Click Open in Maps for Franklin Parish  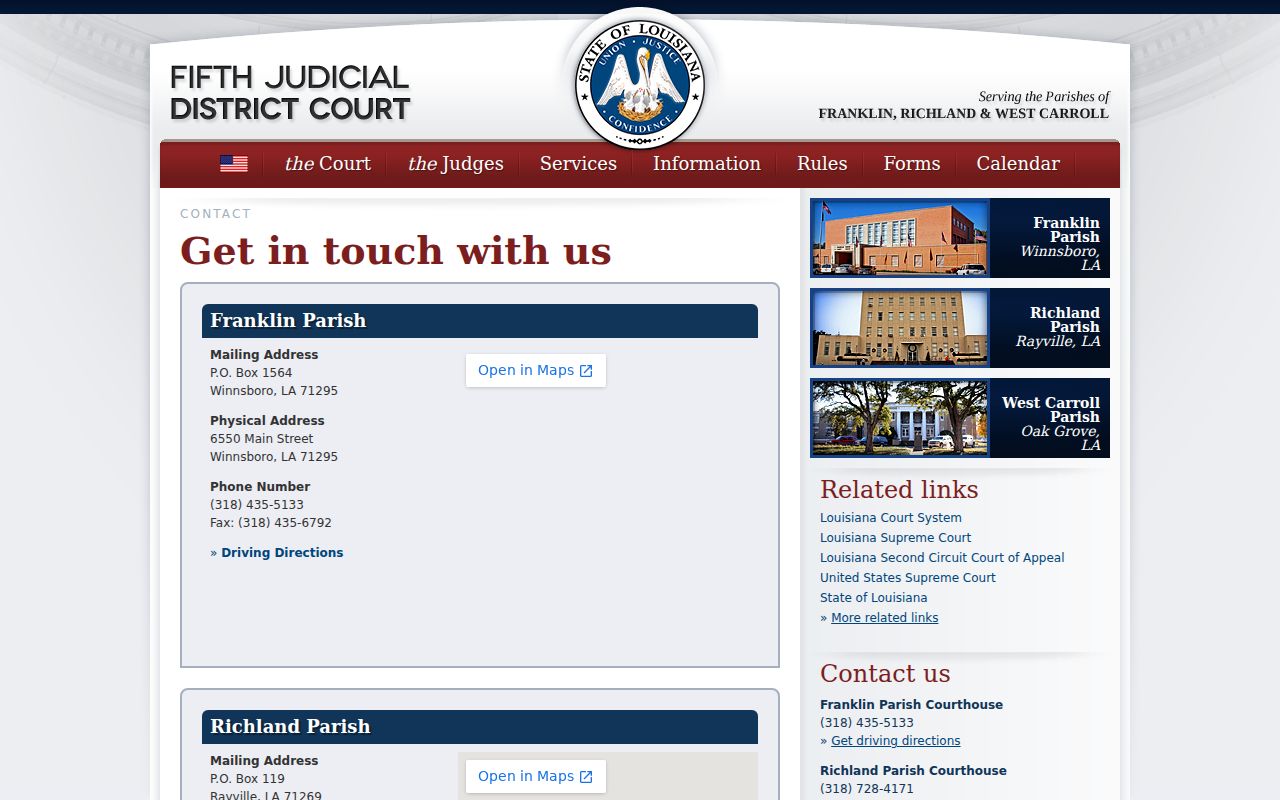(x=536, y=370)
